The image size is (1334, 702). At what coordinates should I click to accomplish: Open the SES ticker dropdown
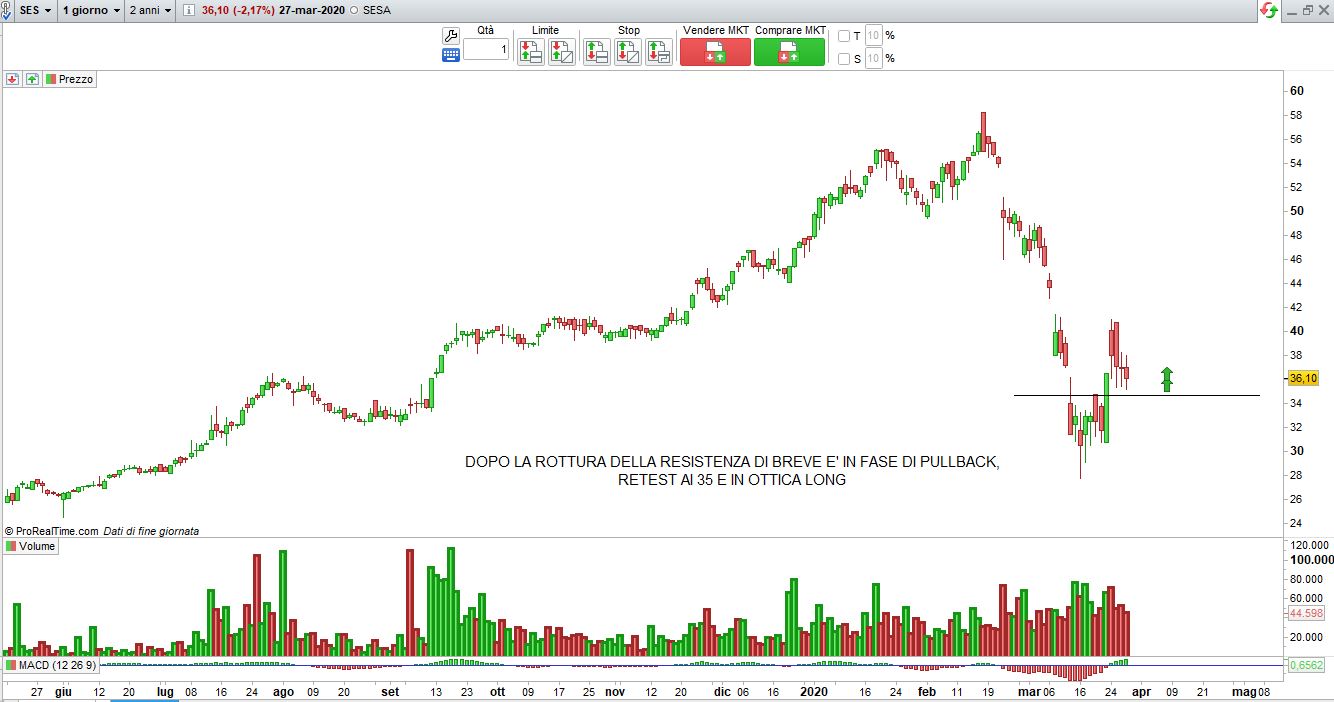coord(36,10)
